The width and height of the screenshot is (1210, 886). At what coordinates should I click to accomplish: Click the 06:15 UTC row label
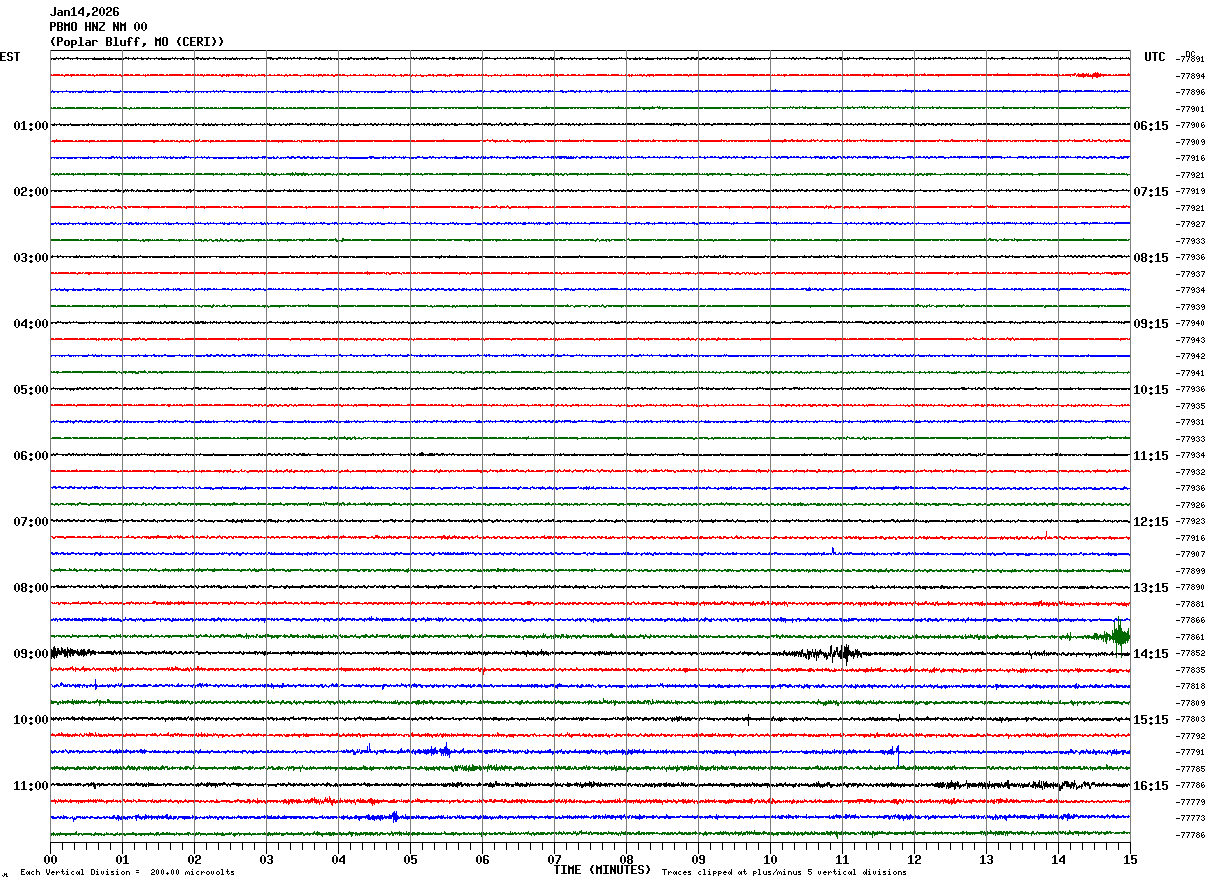1151,126
